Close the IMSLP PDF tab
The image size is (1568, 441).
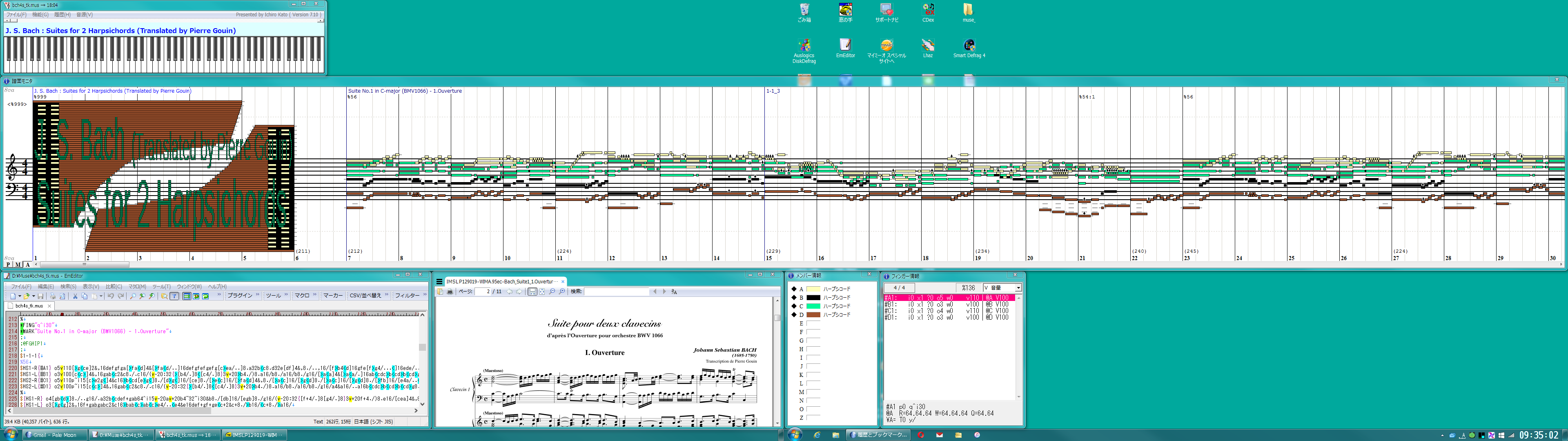click(x=563, y=282)
